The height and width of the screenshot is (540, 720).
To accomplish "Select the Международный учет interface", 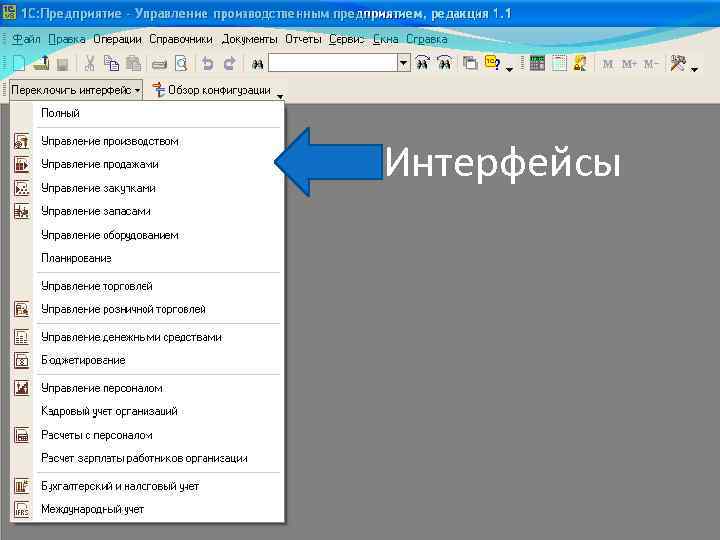I will click(147, 509).
